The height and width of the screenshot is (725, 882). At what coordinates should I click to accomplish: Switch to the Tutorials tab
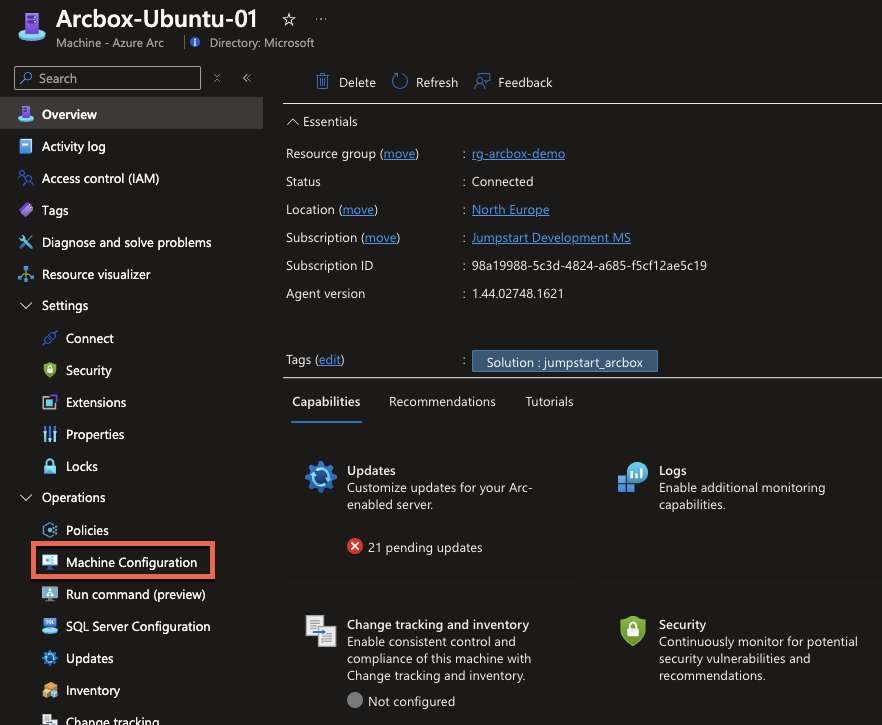click(549, 402)
